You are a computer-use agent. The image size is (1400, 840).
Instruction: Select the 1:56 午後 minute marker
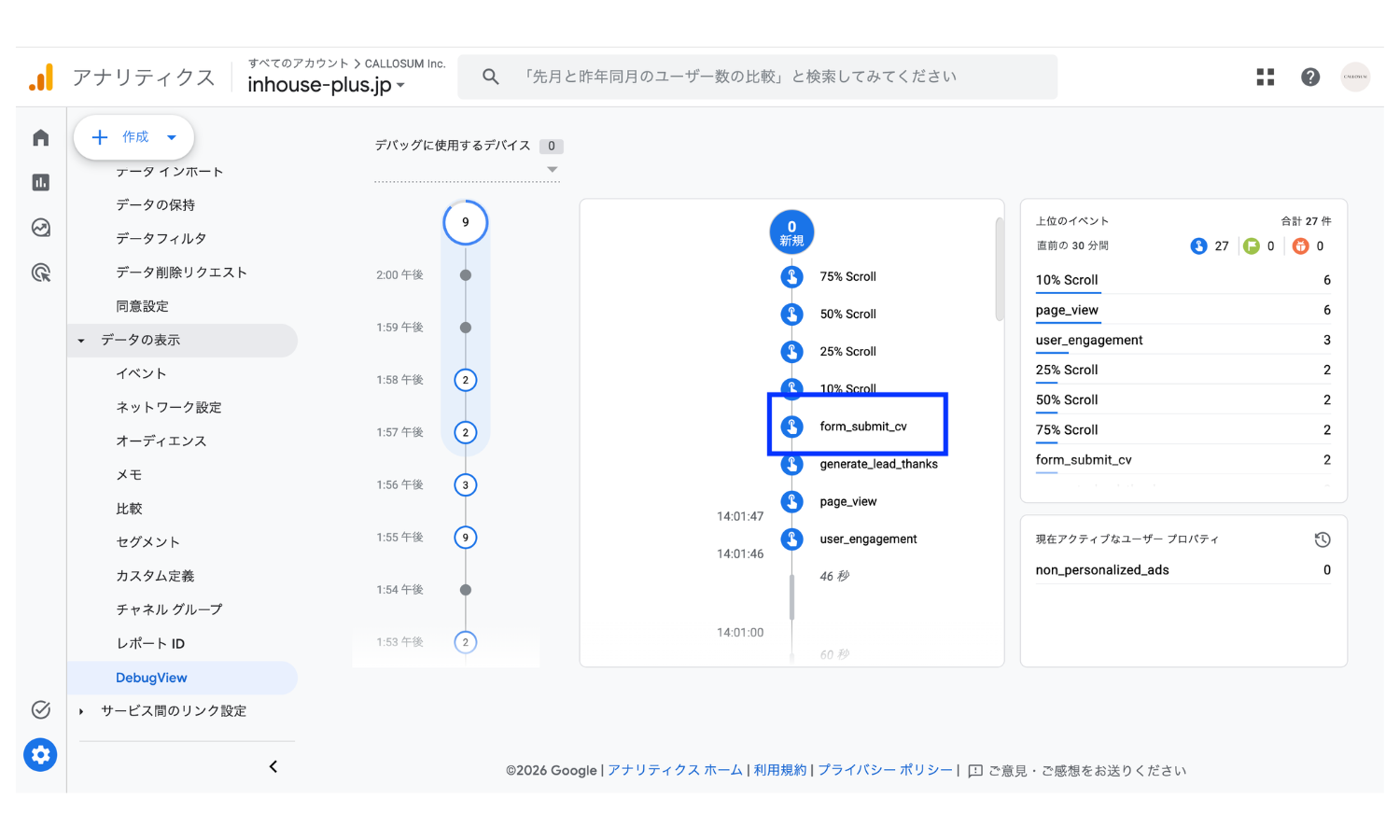[x=466, y=484]
